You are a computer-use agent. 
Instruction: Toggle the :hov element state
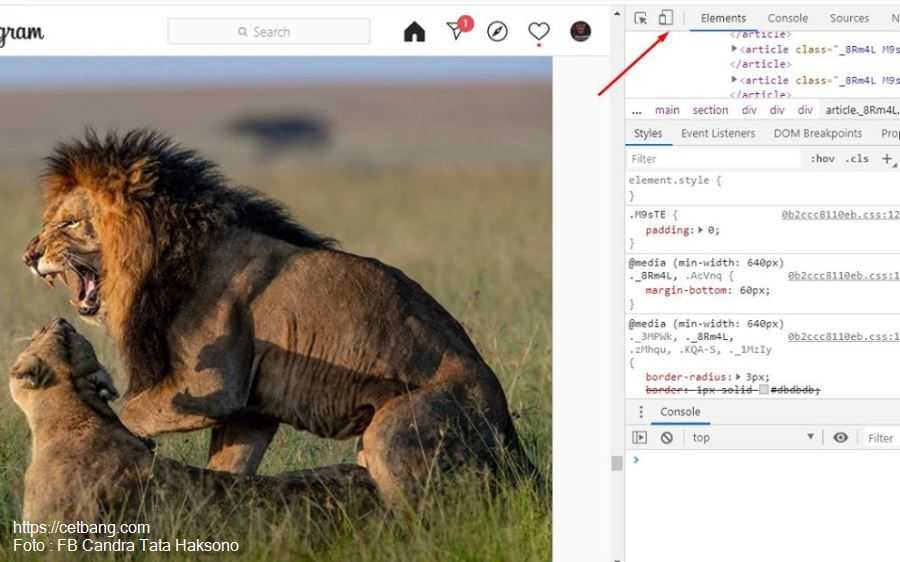pos(822,159)
